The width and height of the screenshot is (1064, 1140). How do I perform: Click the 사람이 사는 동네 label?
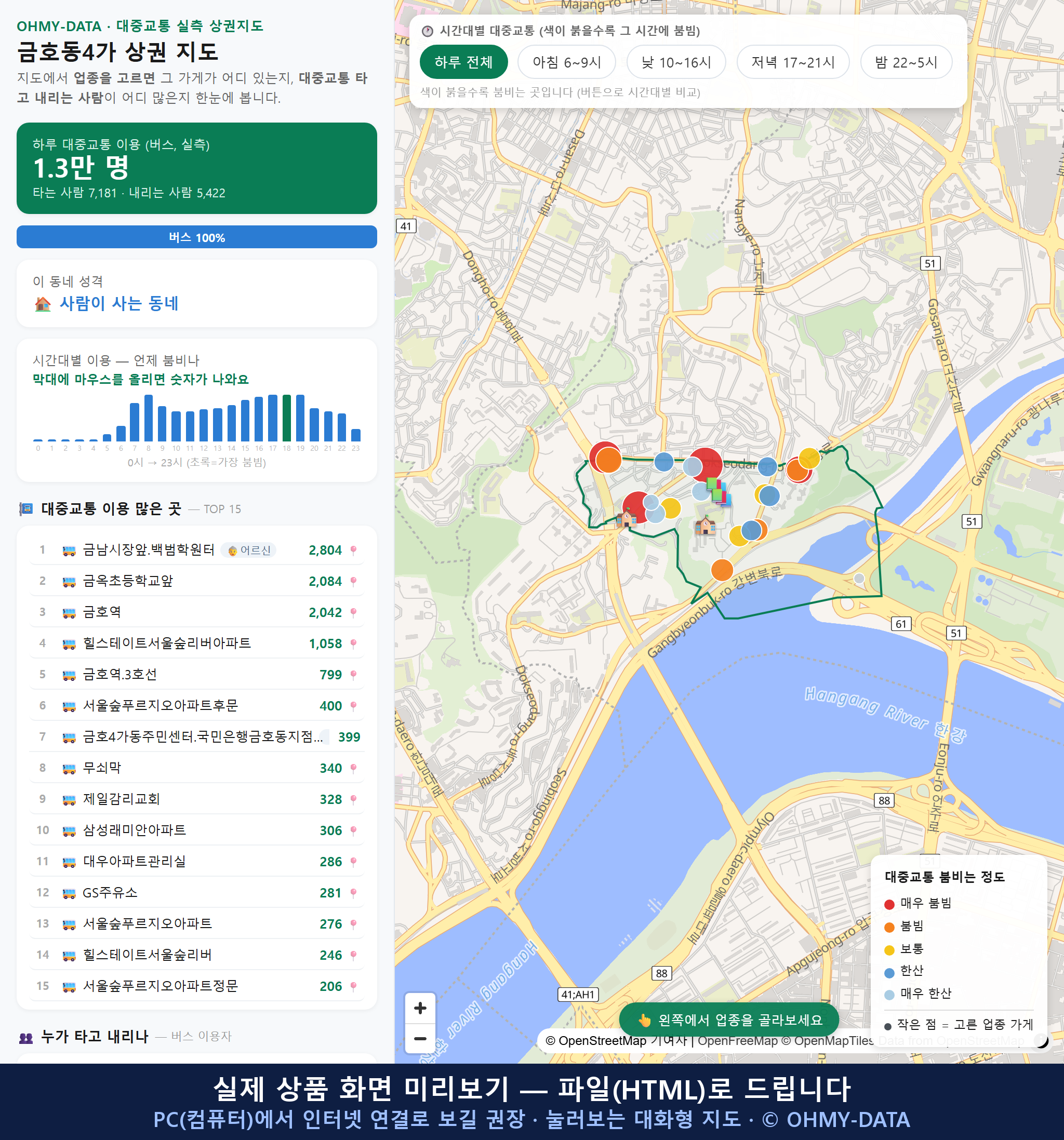[x=119, y=303]
